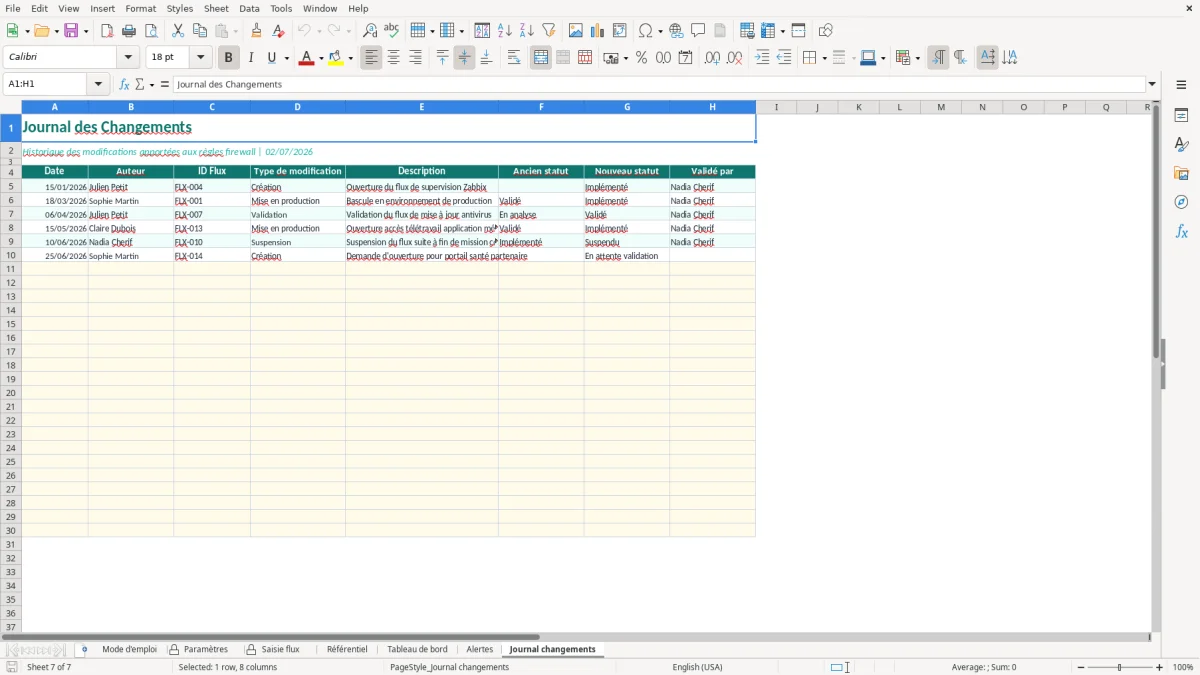Open the underline style dropdown arrow
1200x675 pixels.
[286, 58]
